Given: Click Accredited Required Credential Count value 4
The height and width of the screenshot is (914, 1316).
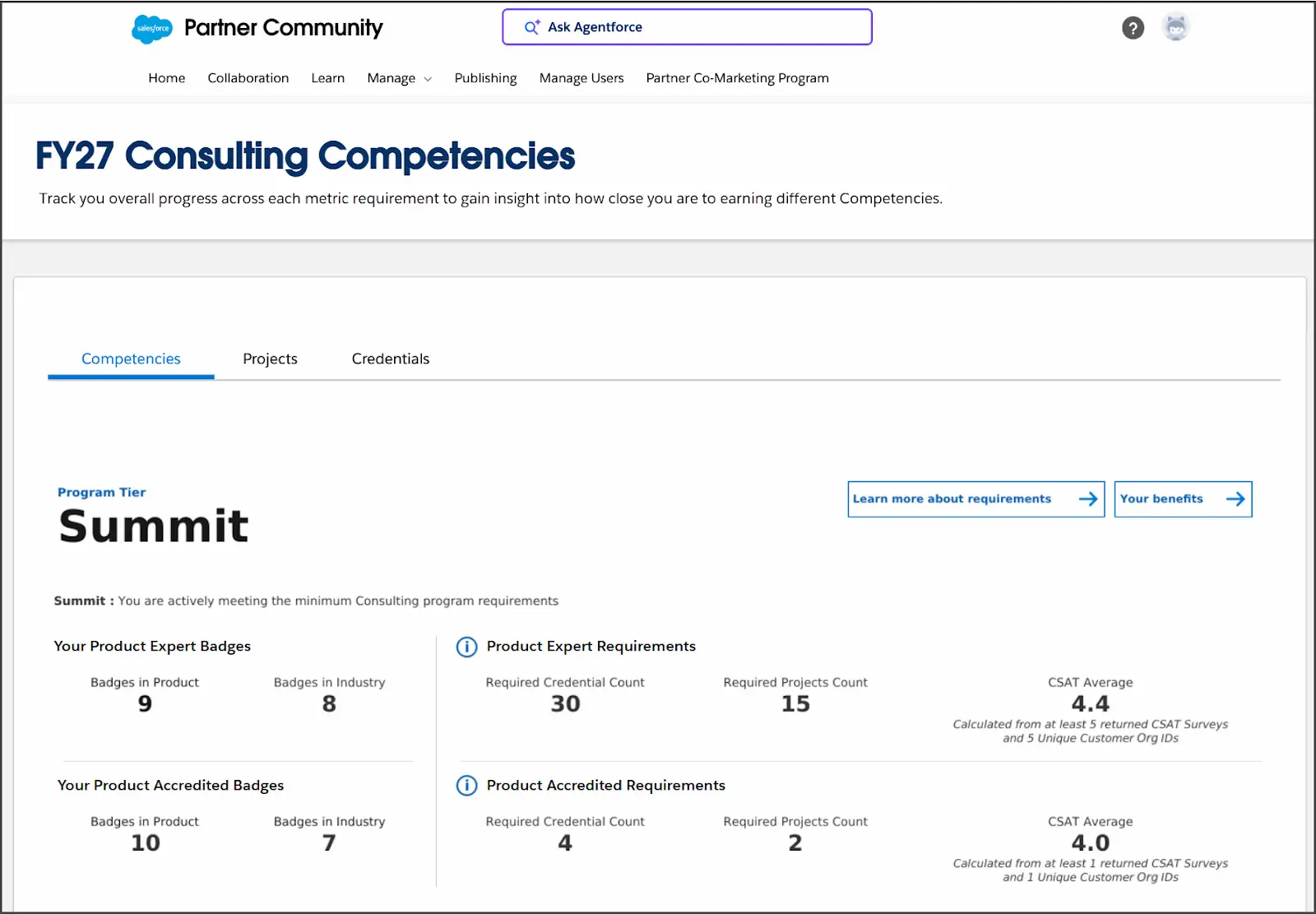Looking at the screenshot, I should pos(565,843).
